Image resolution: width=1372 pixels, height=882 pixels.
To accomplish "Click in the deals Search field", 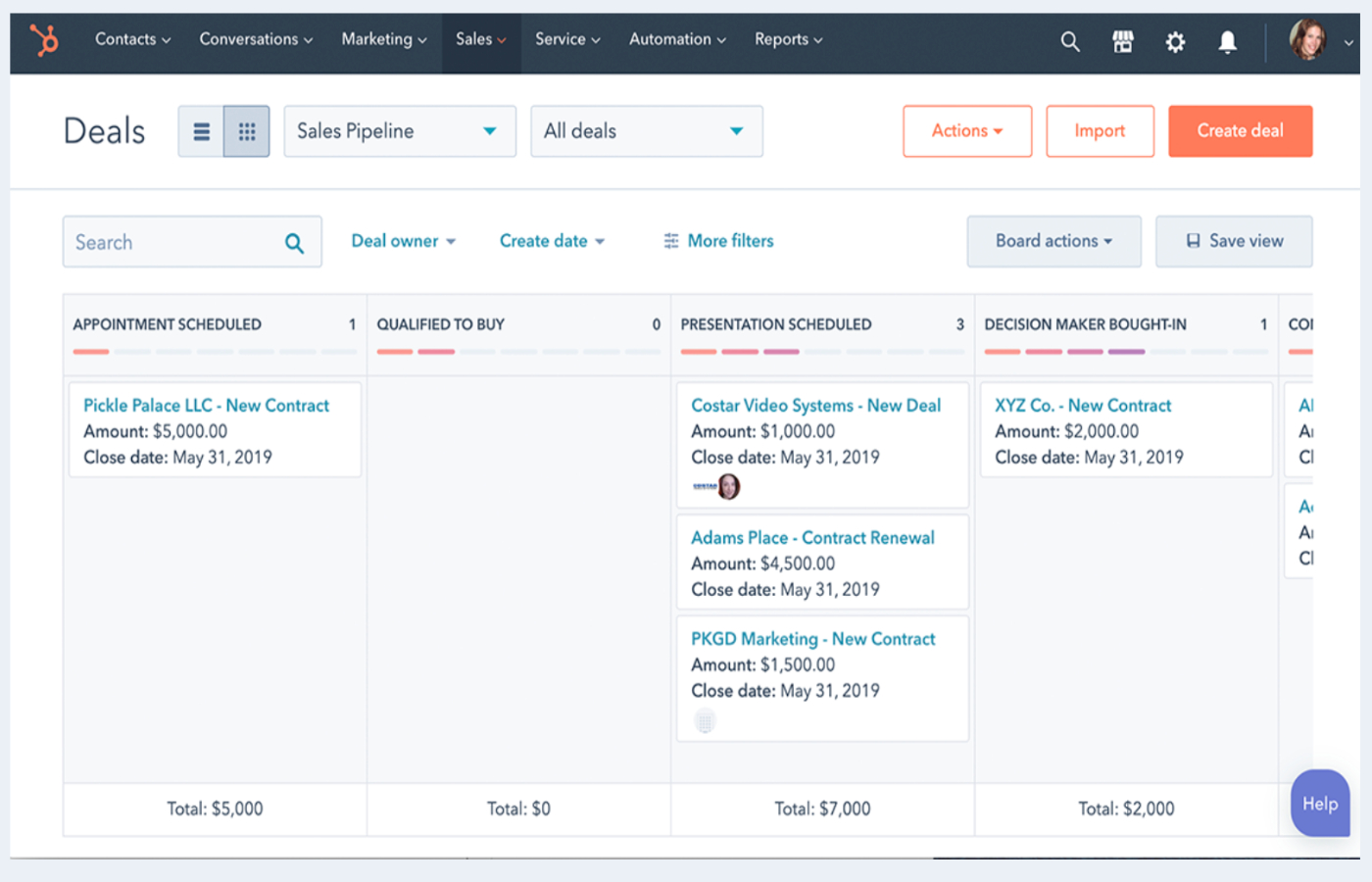I will coord(192,242).
